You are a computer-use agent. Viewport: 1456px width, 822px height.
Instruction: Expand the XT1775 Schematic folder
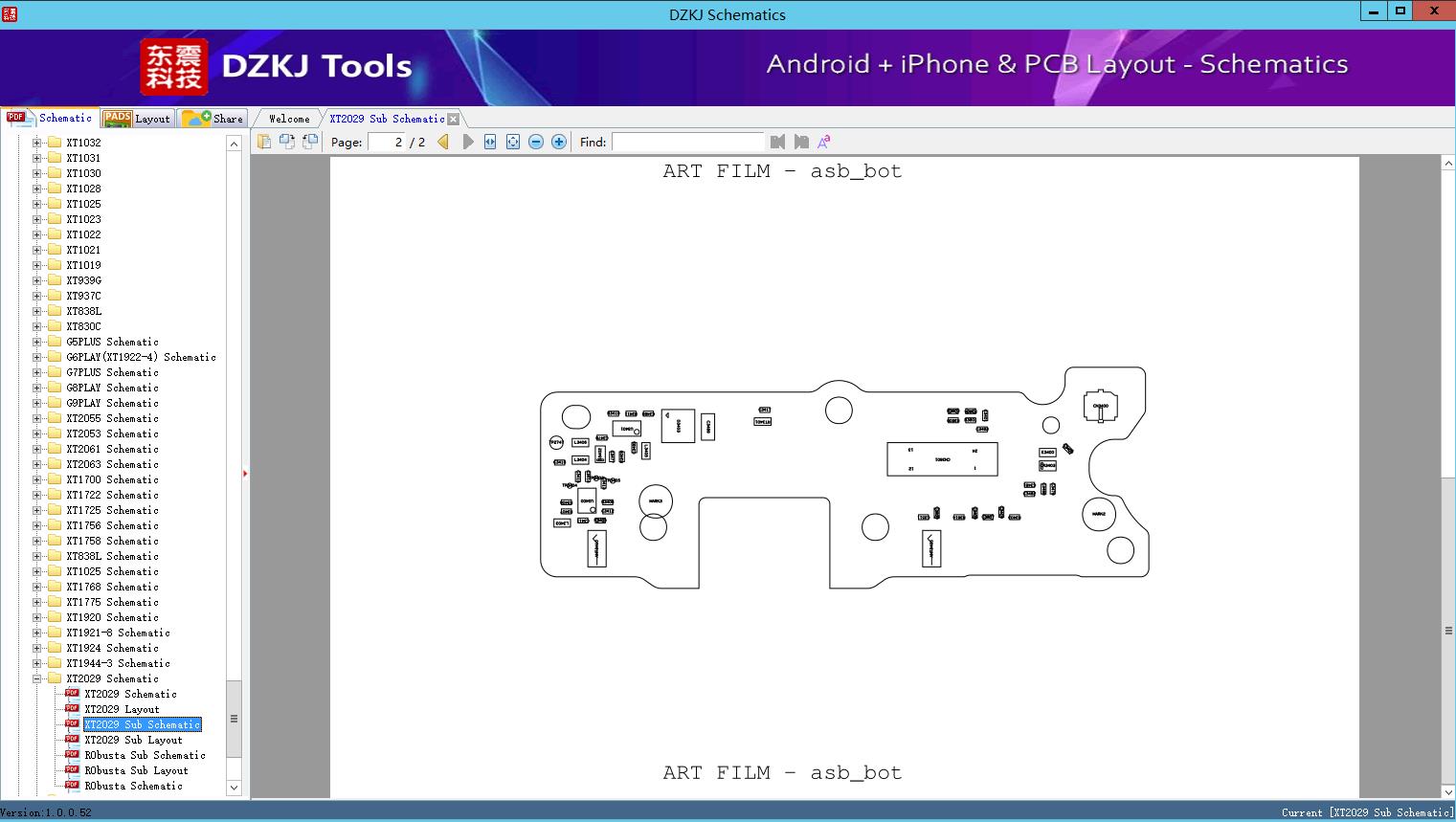tap(37, 602)
